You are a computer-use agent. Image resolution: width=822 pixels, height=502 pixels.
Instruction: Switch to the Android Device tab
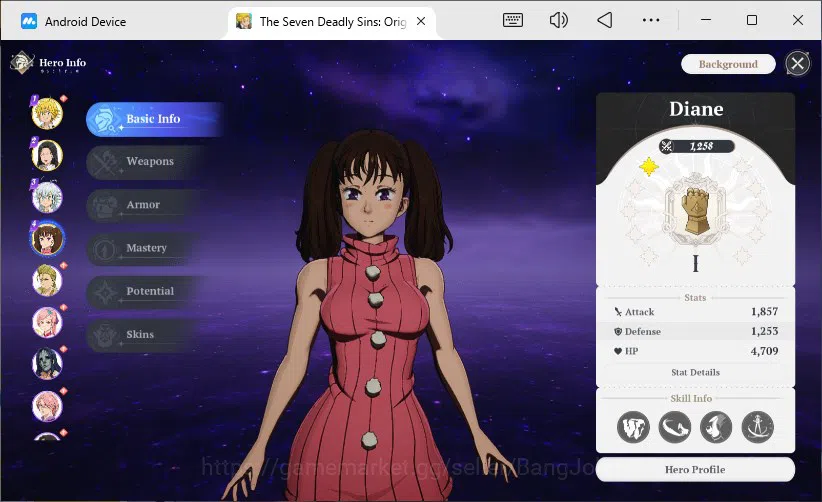click(x=73, y=21)
